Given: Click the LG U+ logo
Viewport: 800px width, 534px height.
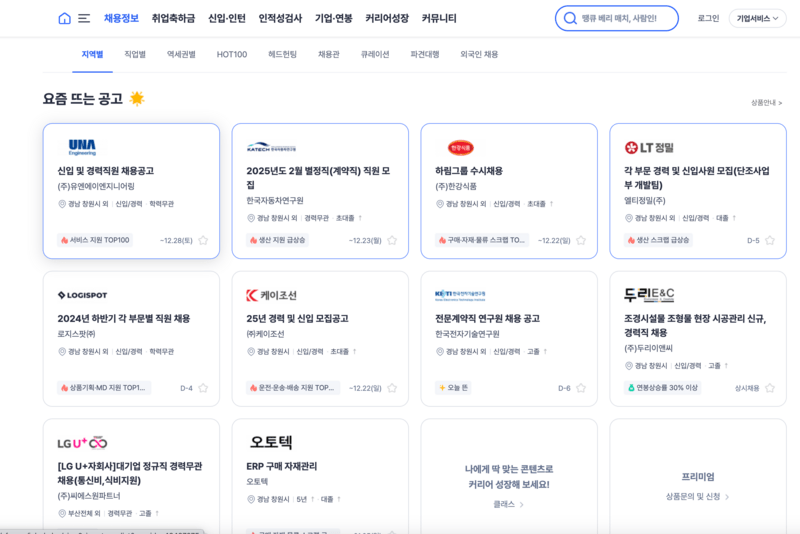Looking at the screenshot, I should click(x=83, y=443).
